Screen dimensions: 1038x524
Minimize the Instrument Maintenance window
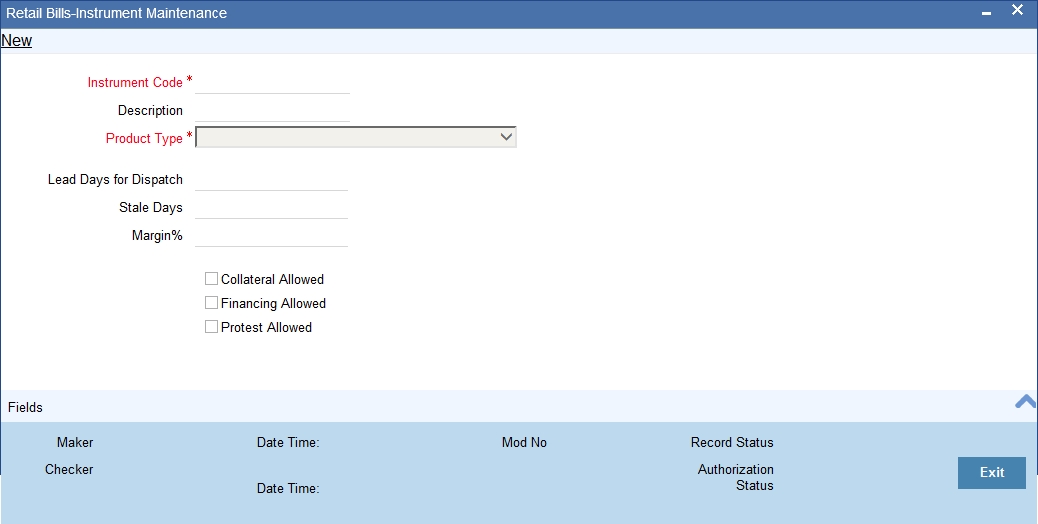(986, 13)
